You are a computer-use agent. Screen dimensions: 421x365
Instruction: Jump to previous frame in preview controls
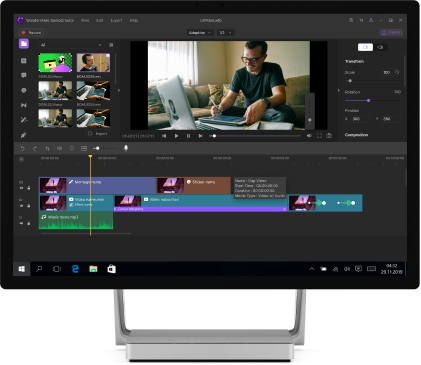164,136
